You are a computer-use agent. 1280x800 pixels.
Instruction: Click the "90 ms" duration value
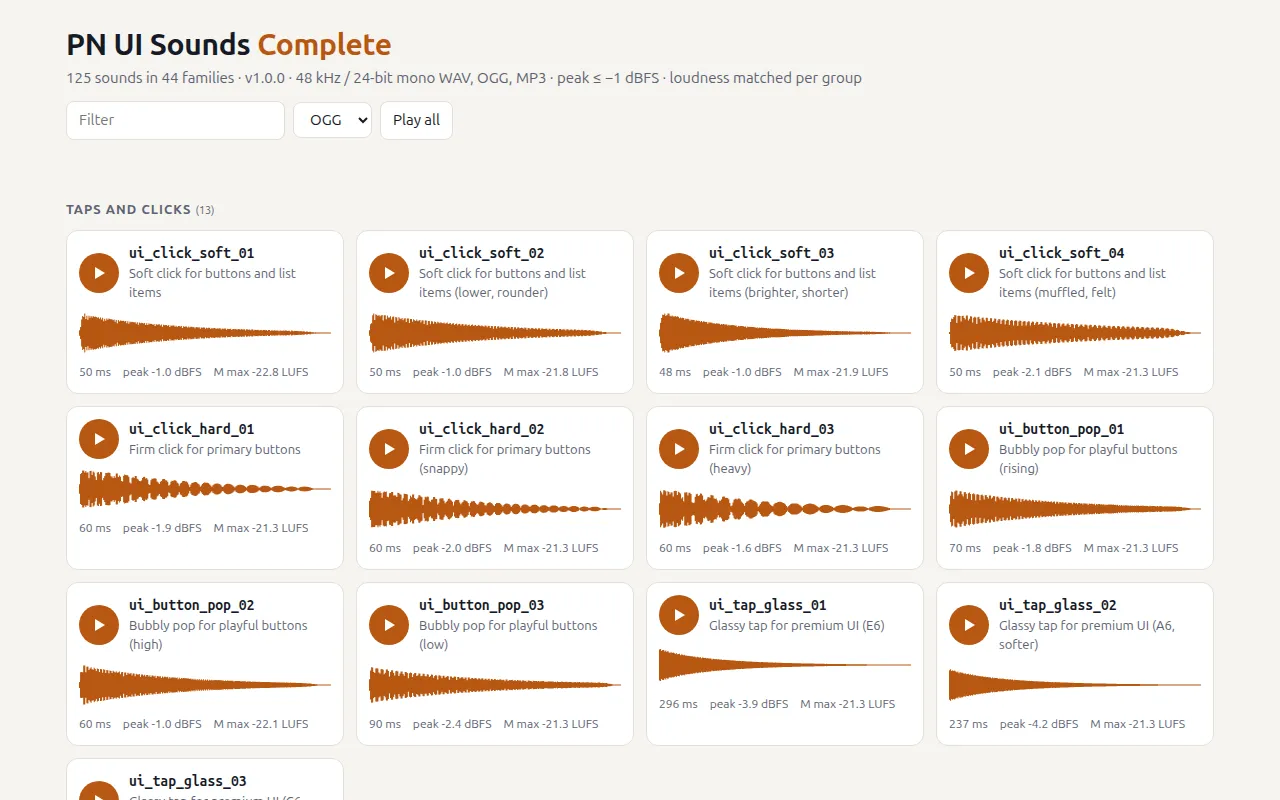click(x=385, y=724)
